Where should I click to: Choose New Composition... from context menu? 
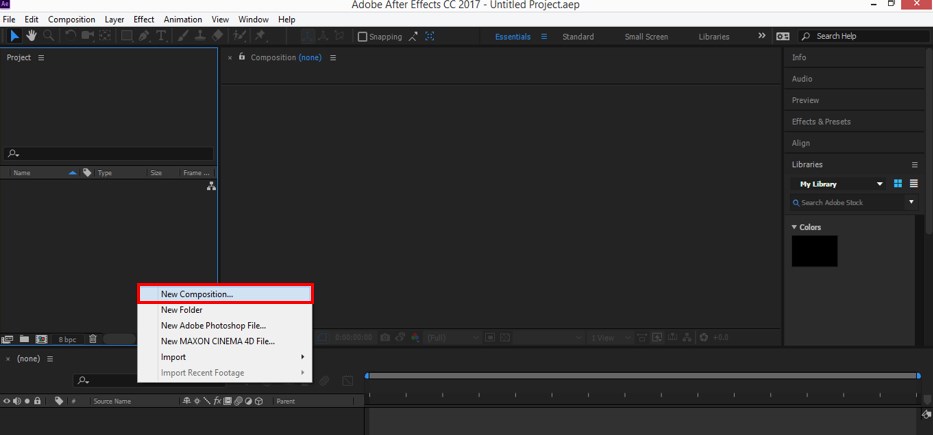coord(224,294)
